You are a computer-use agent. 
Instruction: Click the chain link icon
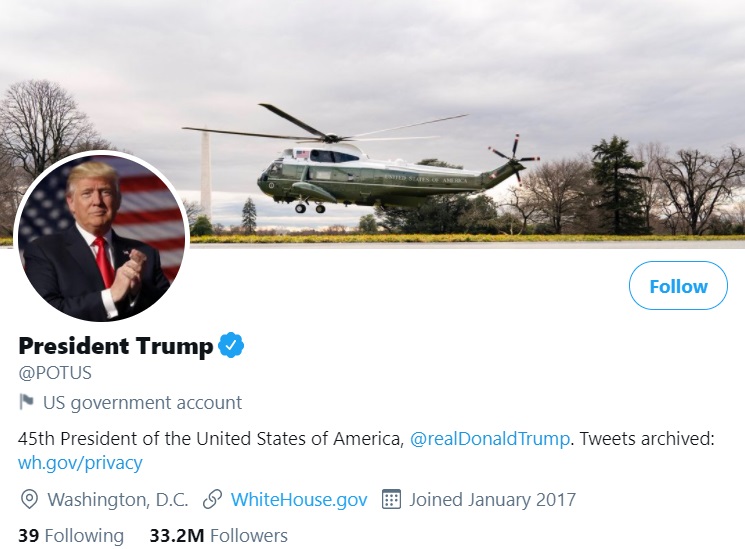(x=212, y=499)
